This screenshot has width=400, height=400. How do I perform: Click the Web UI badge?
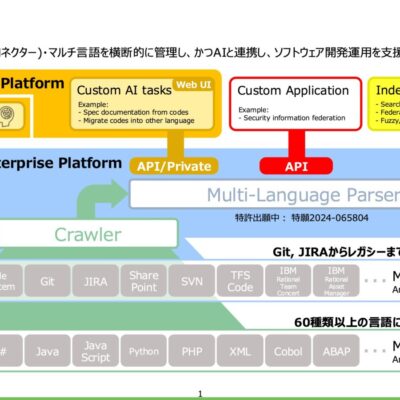[x=193, y=85]
